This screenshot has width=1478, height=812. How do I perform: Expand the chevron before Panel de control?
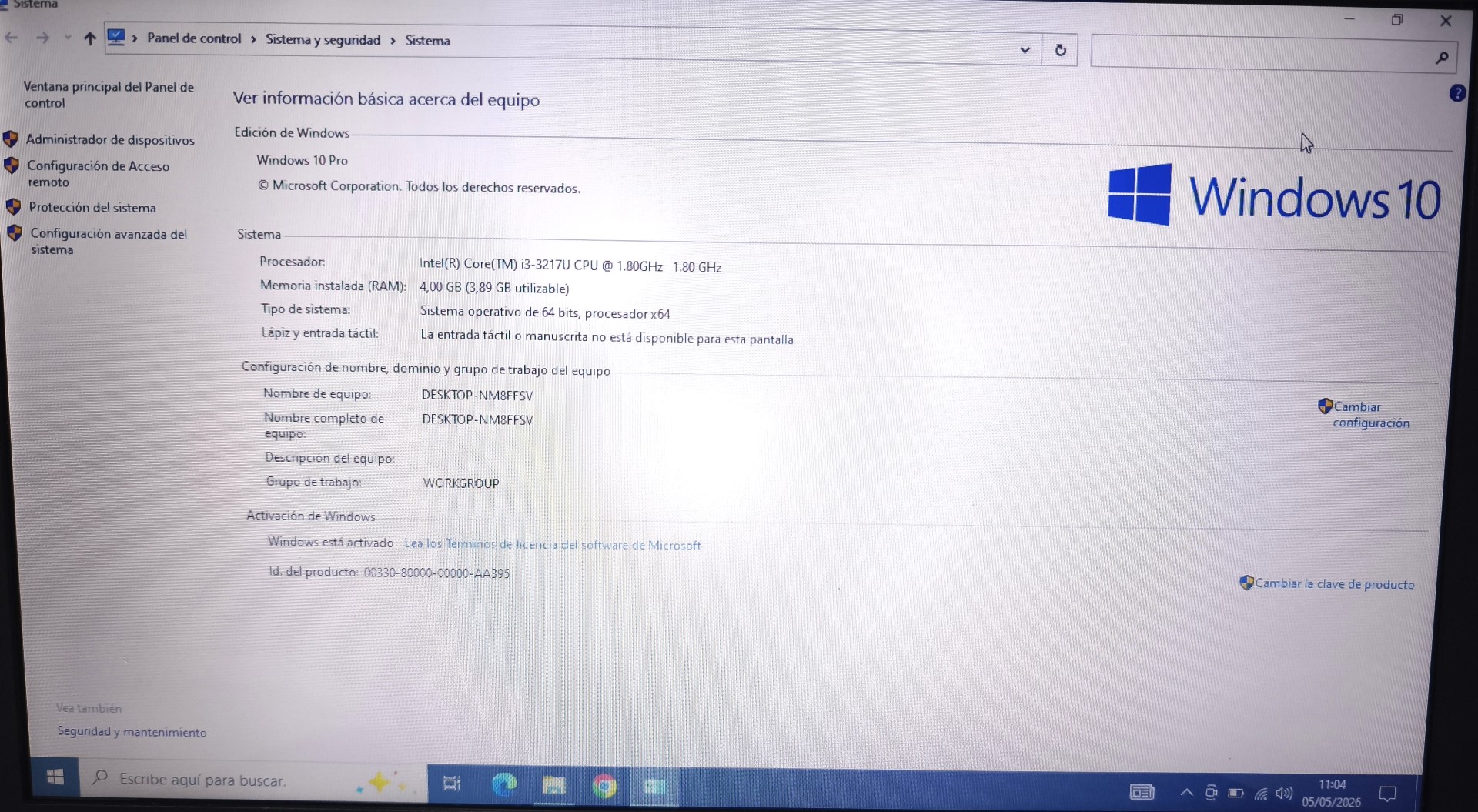click(x=135, y=38)
